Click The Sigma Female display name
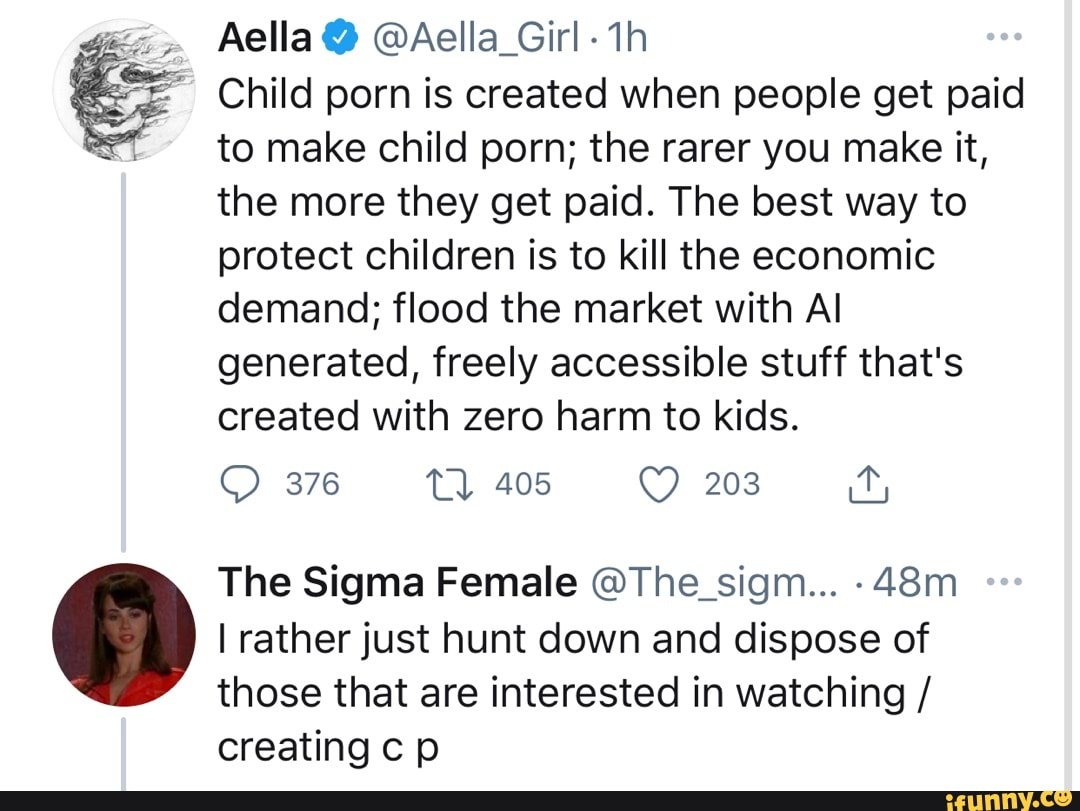Image resolution: width=1080 pixels, height=811 pixels. tap(397, 582)
